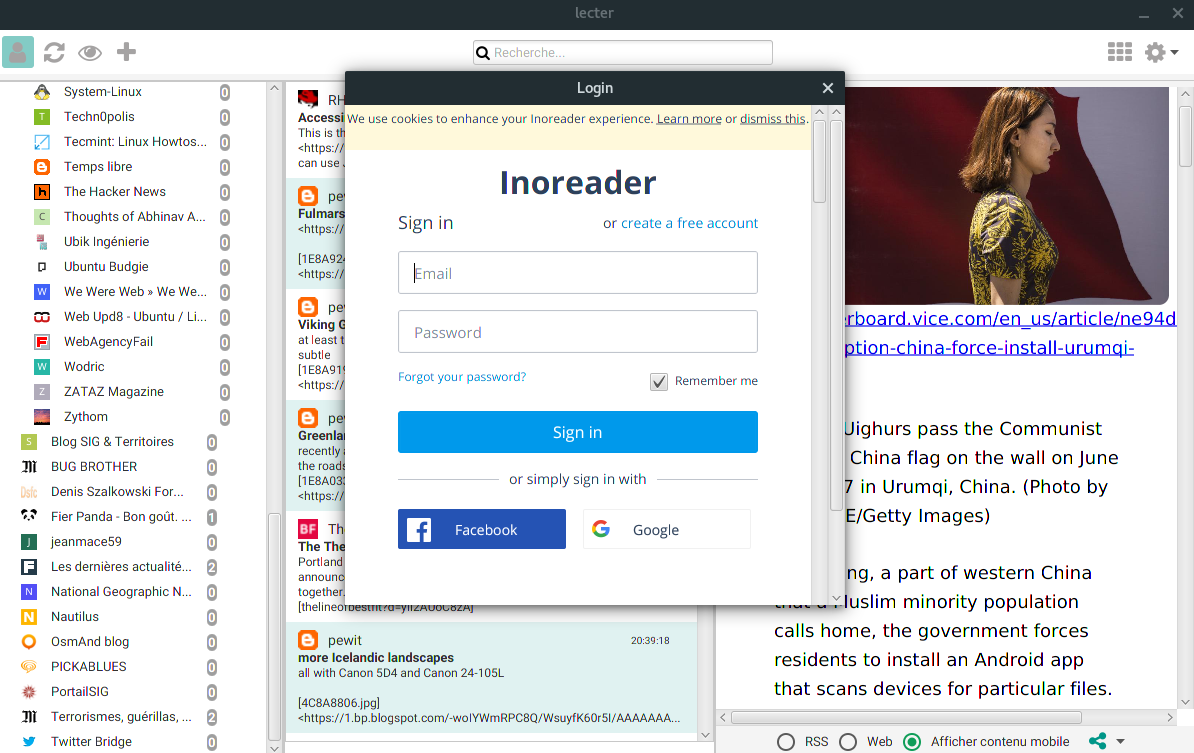Screen dimensions: 1194x753
Task: Refresh feeds with the sync icon
Action: 54,52
